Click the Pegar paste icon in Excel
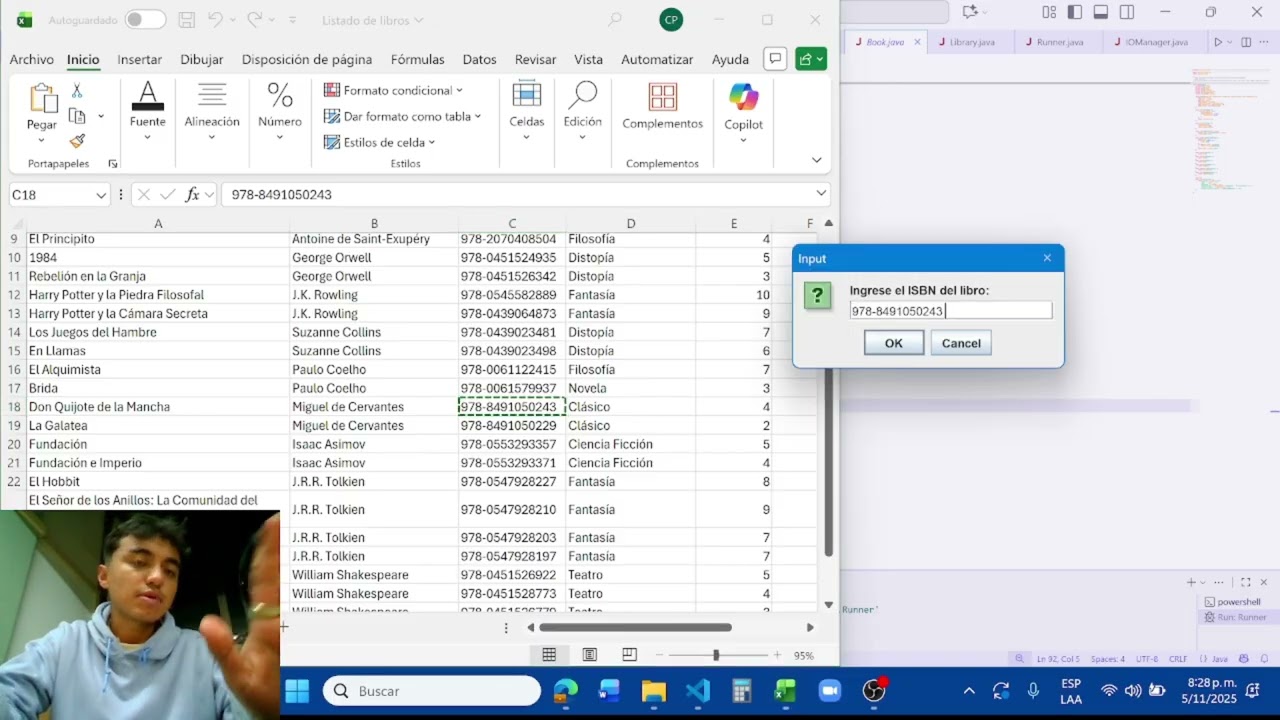This screenshot has height=720, width=1280. click(x=42, y=98)
